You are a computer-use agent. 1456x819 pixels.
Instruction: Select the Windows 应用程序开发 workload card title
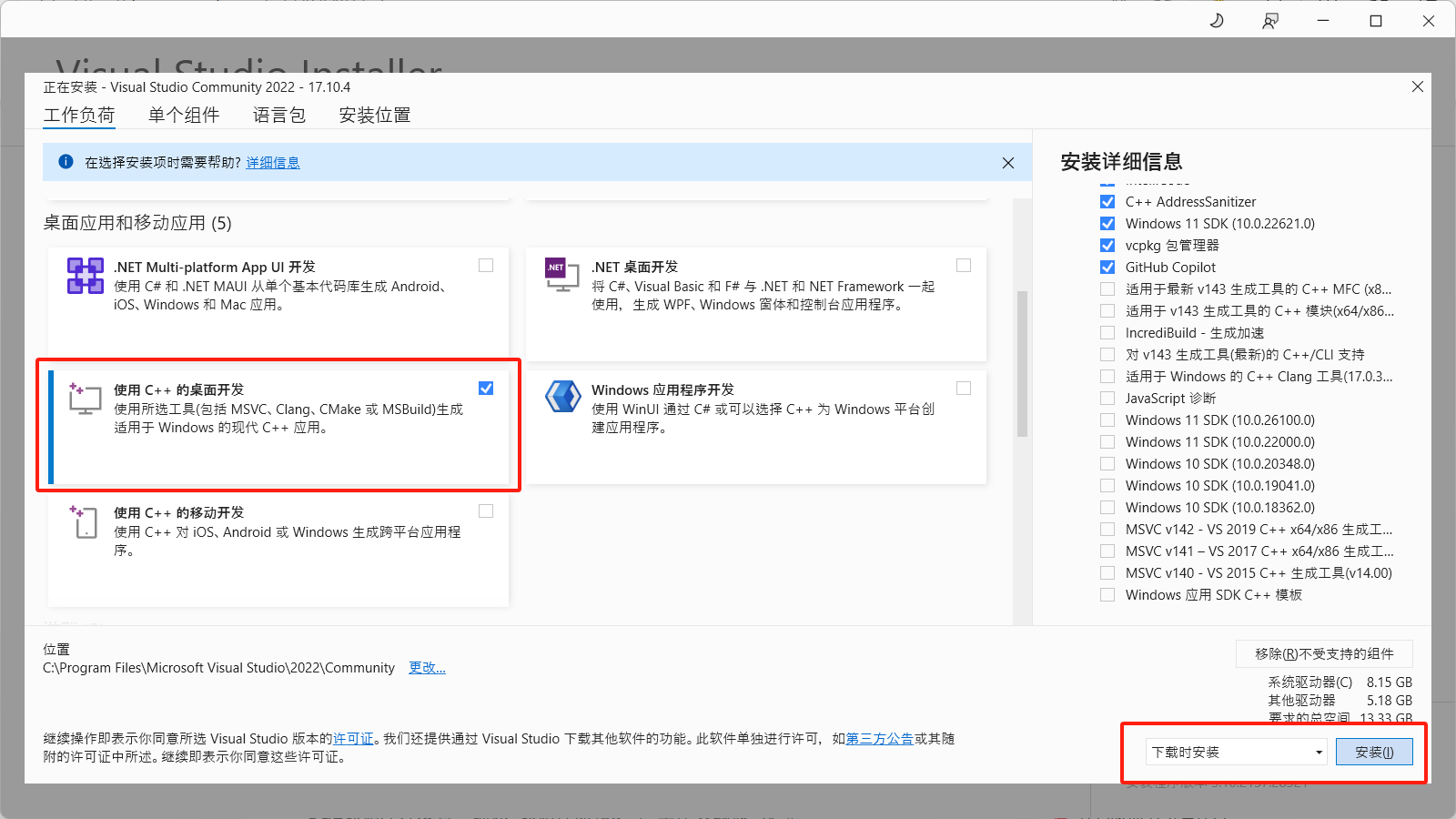tap(662, 389)
